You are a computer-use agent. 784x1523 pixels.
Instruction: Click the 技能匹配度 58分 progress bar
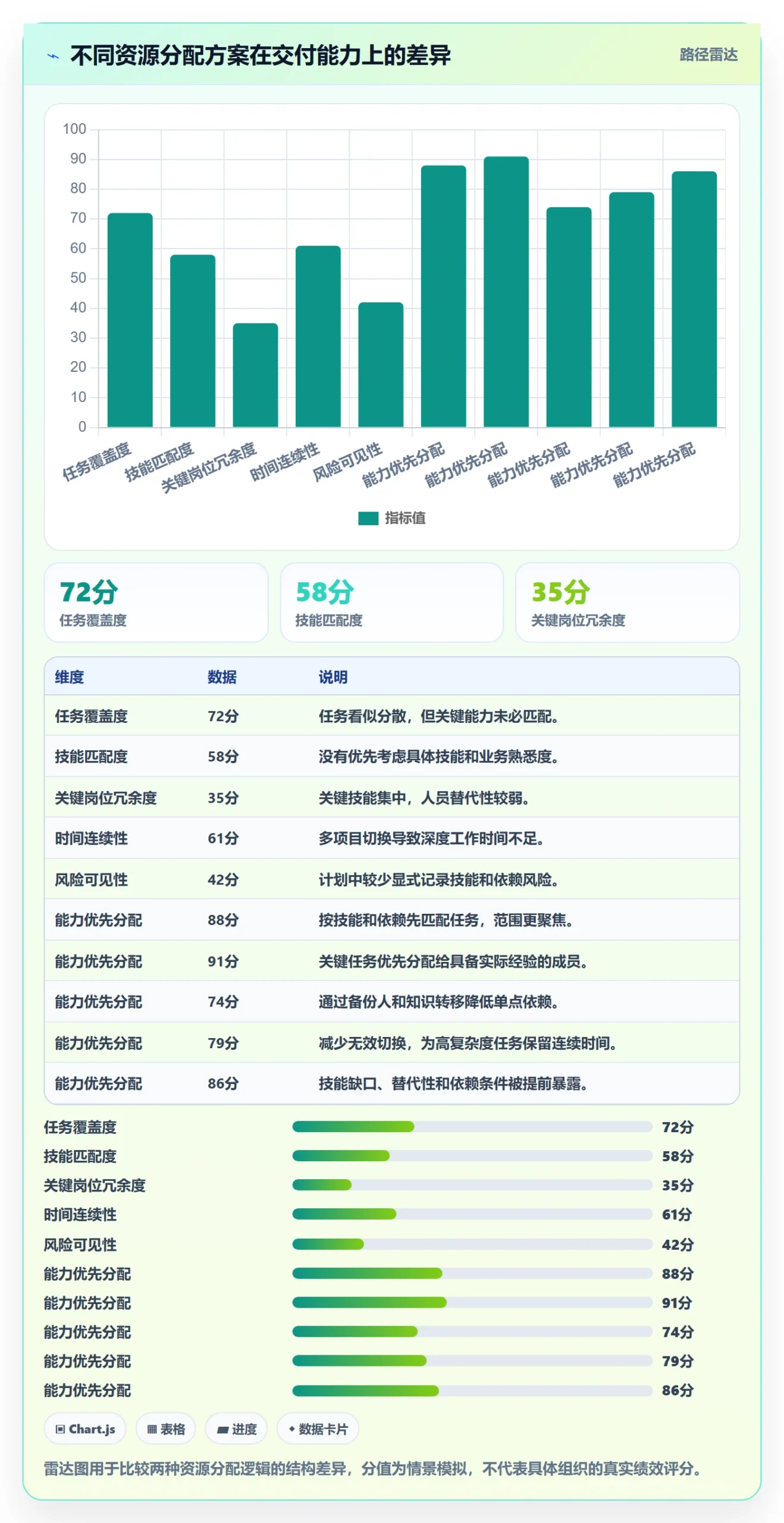472,1156
